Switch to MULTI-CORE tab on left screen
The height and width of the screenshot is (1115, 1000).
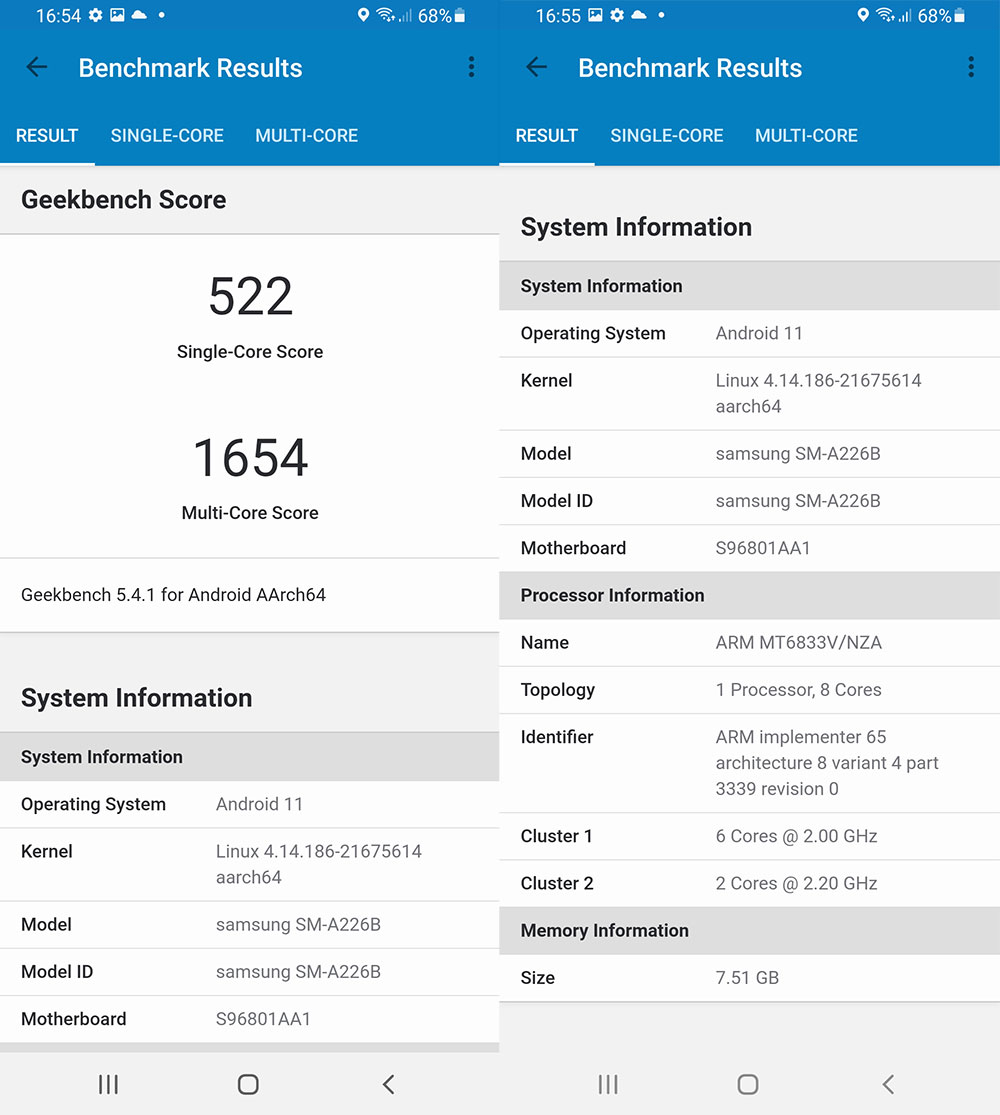pyautogui.click(x=306, y=136)
